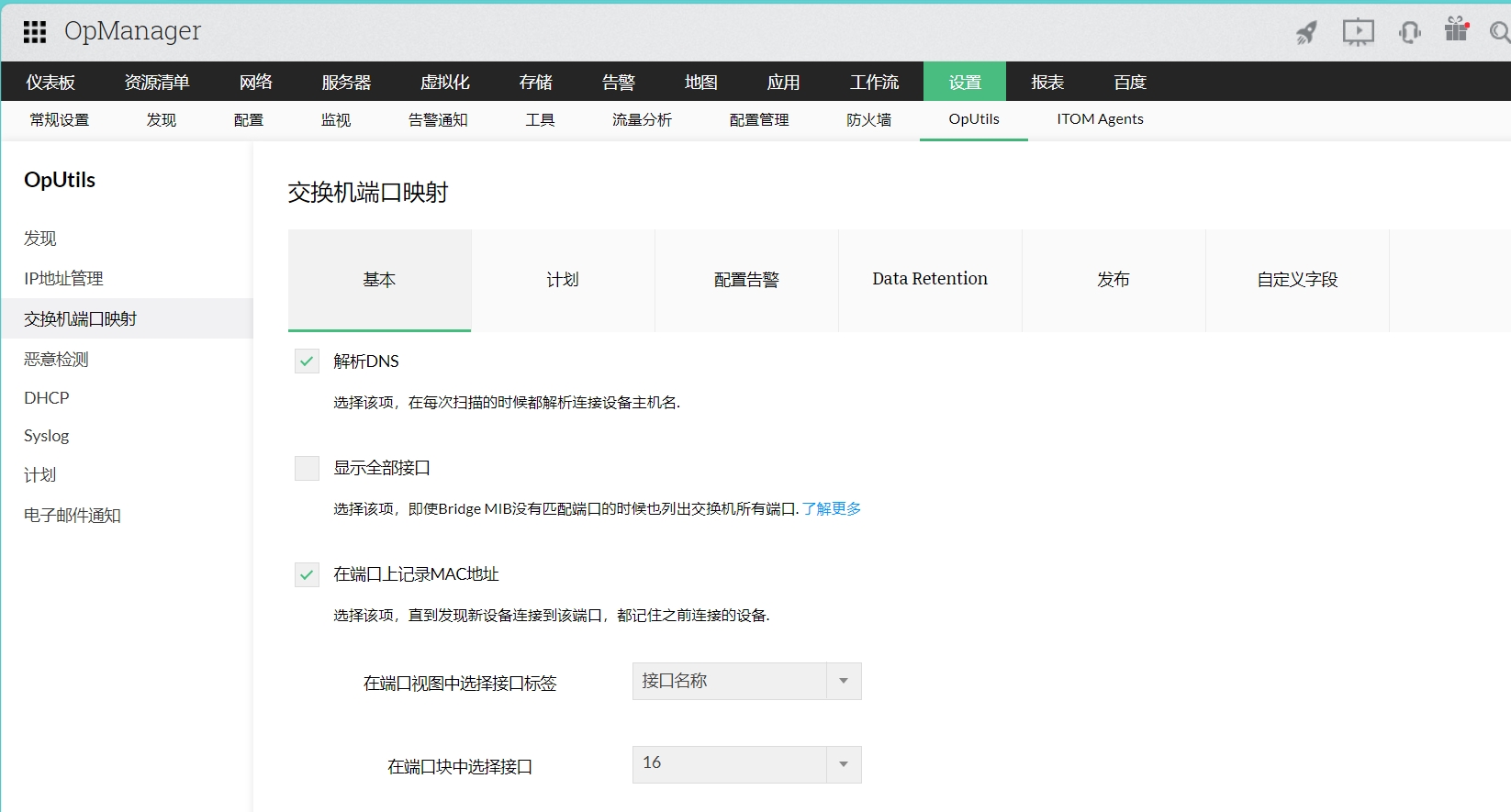This screenshot has height=812, width=1511.
Task: Enable the 显示全部接口 checkbox
Action: point(307,468)
